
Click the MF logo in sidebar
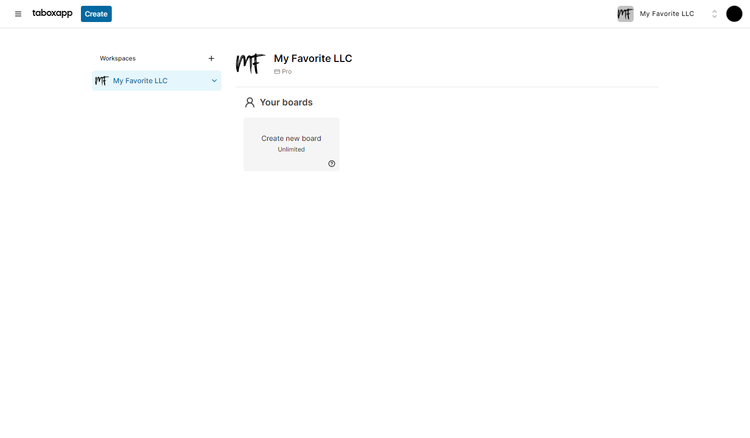pyautogui.click(x=101, y=81)
